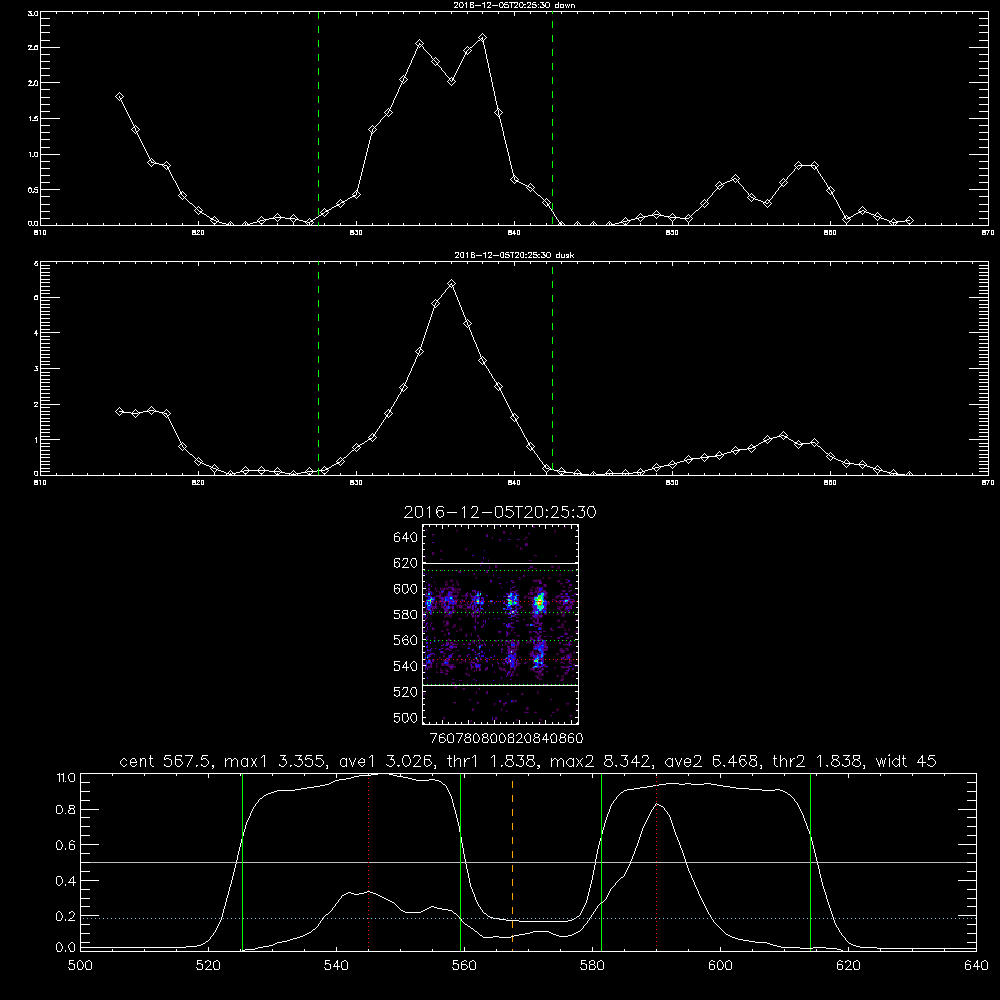Viewport: 1000px width, 1000px height.
Task: Click the first diamond marker of dawn curve
Action: pos(119,96)
